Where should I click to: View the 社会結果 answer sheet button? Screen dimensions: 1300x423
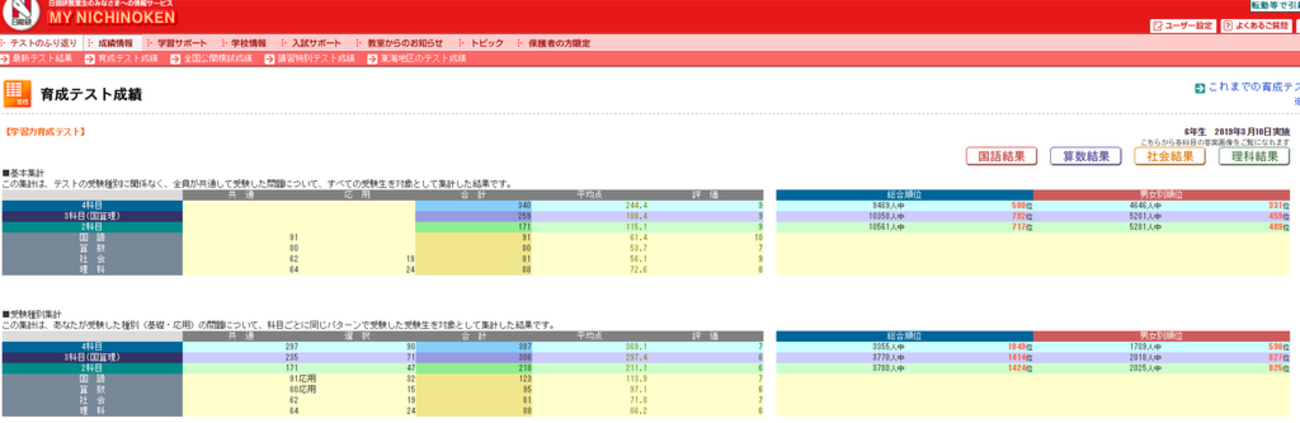click(1170, 157)
